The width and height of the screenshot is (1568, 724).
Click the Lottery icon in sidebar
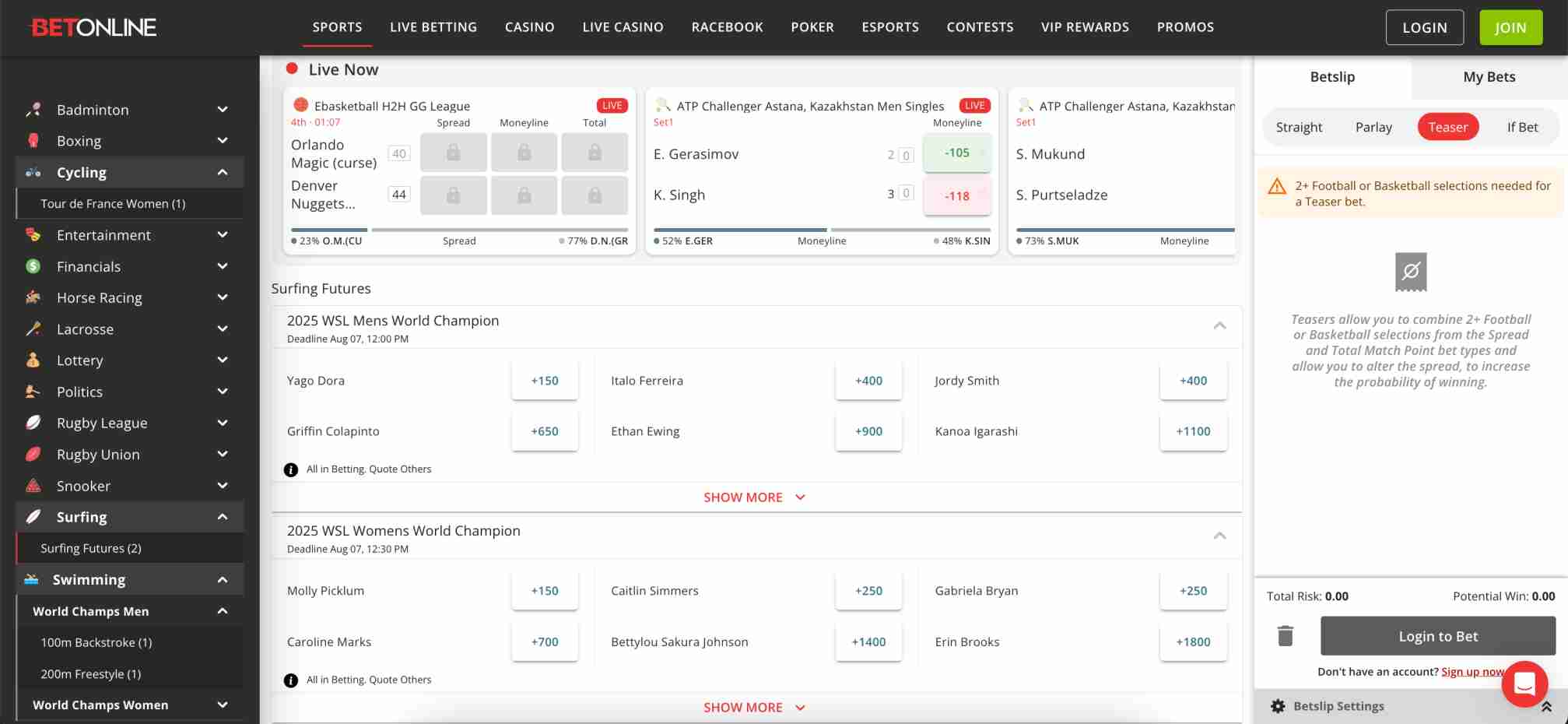(x=33, y=360)
